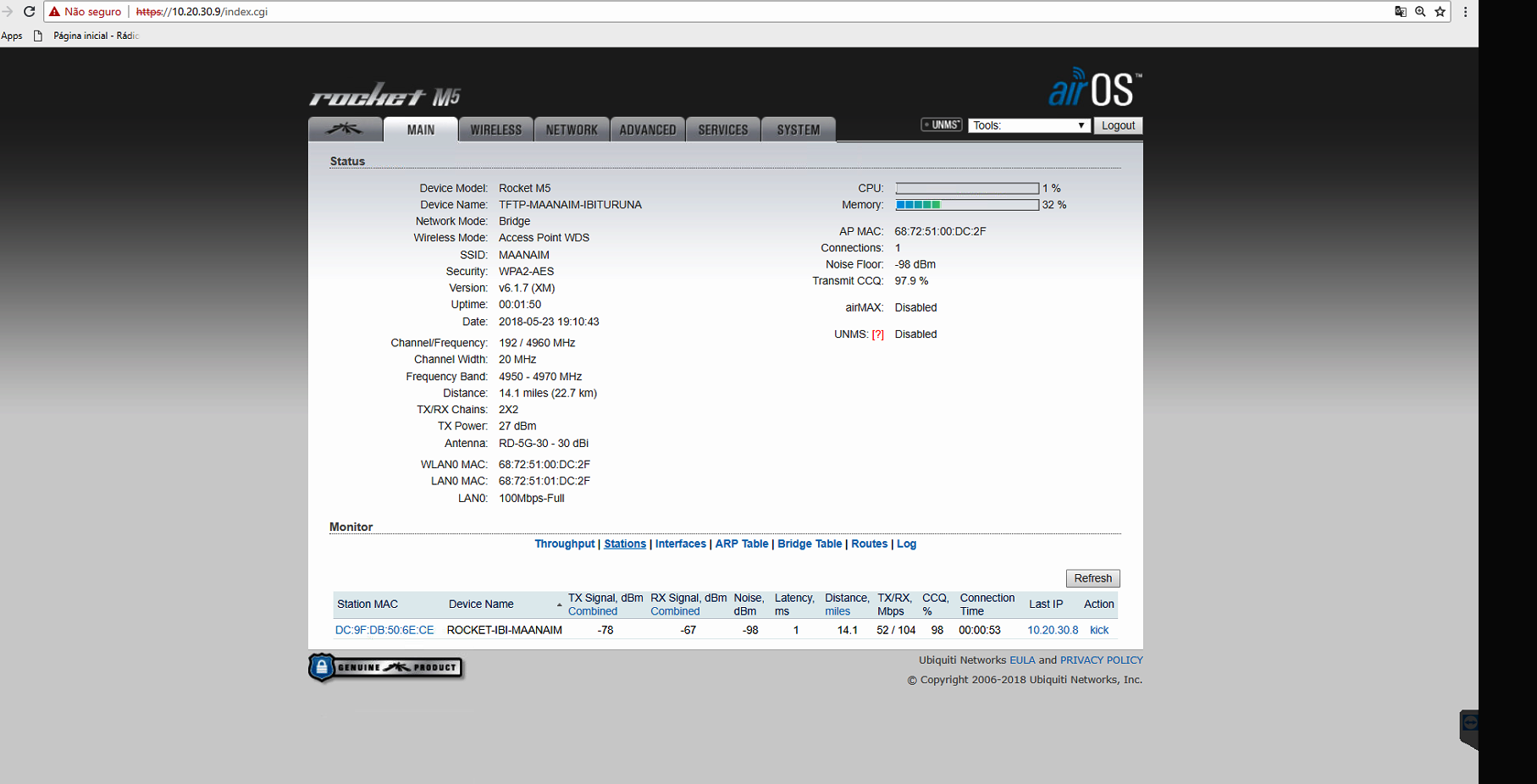Click the station name ROCKET-IBI-MAANAIM
Image resolution: width=1537 pixels, height=784 pixels.
pos(505,630)
